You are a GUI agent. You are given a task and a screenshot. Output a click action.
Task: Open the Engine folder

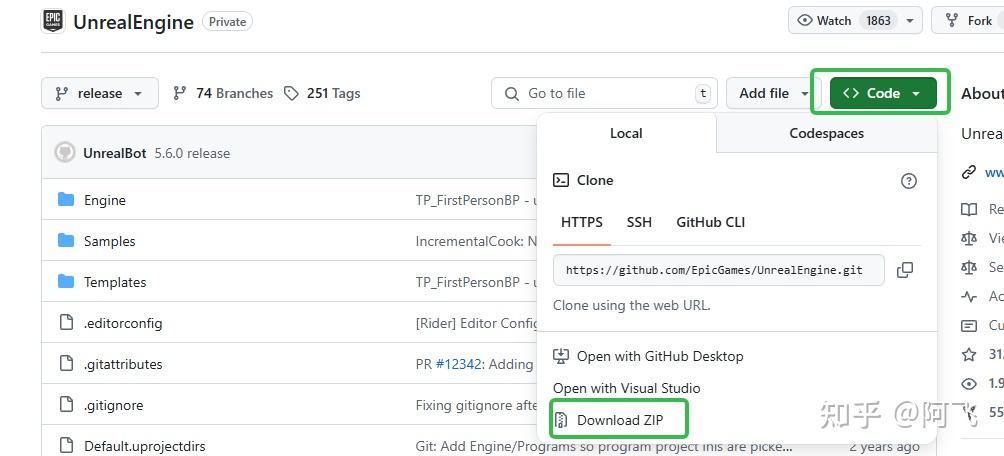[104, 200]
